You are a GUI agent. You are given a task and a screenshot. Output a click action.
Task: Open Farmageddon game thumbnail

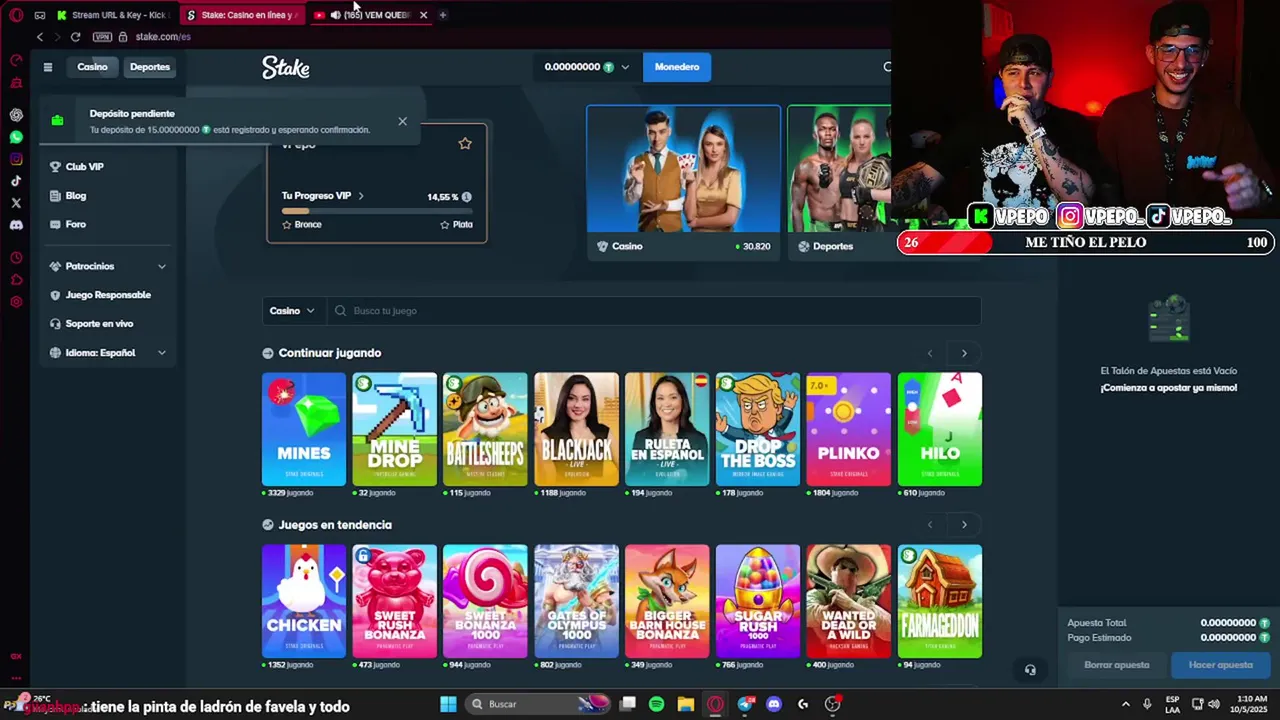(940, 601)
